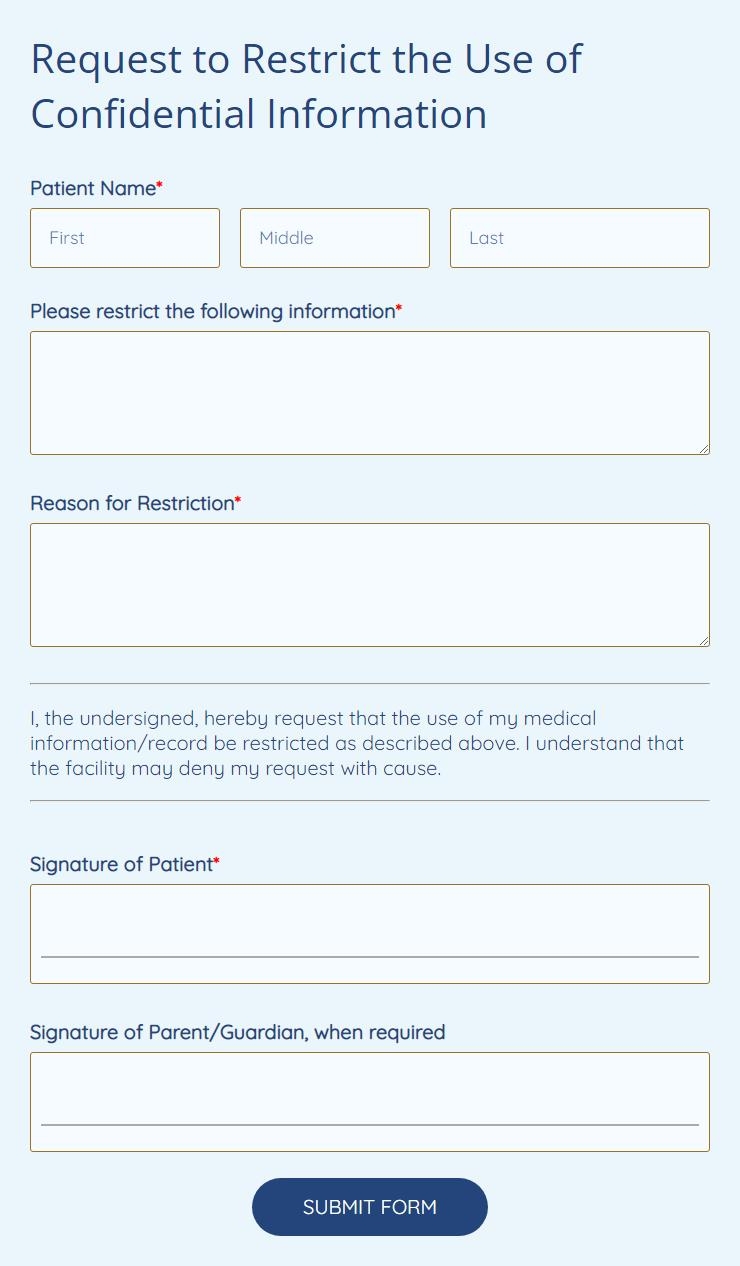The image size is (740, 1266).
Task: Click inside the Reason for Restriction text area
Action: (370, 583)
